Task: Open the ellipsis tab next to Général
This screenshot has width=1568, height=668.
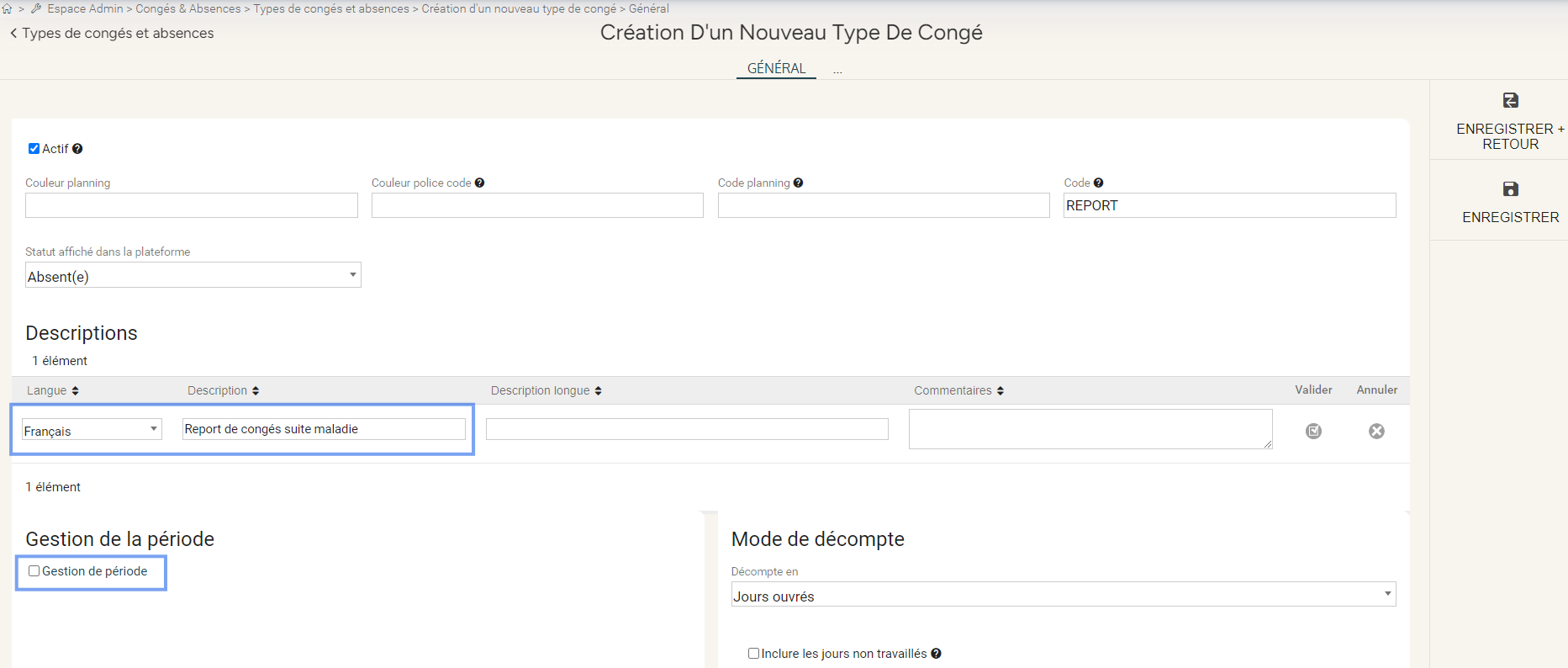Action: 837,71
